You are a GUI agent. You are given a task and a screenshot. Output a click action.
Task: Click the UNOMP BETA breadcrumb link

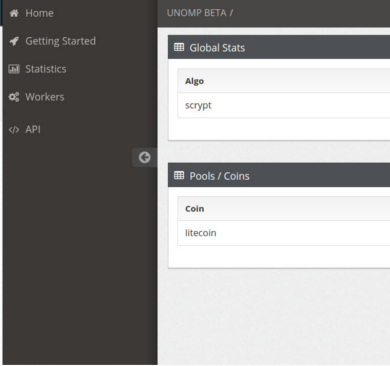(x=197, y=13)
